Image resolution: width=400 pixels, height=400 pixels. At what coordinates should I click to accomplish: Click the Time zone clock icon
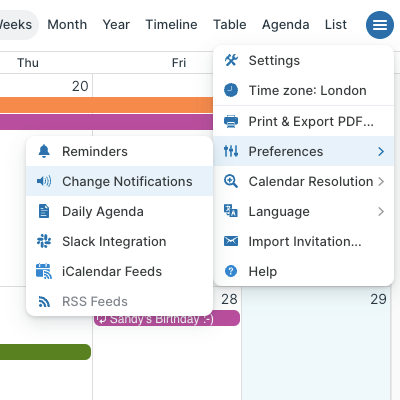[231, 90]
